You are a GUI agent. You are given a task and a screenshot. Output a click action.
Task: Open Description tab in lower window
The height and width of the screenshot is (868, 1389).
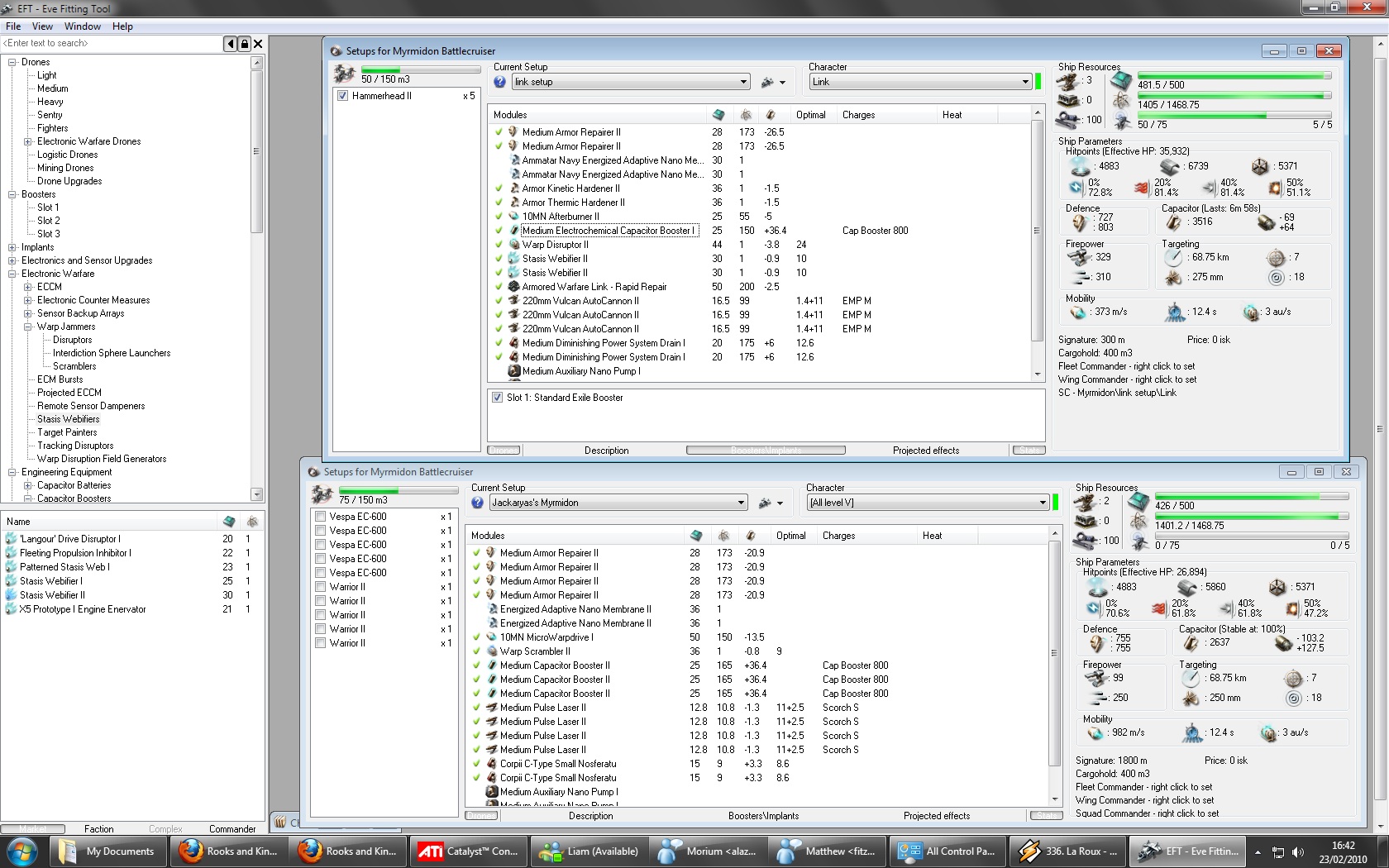pos(591,816)
